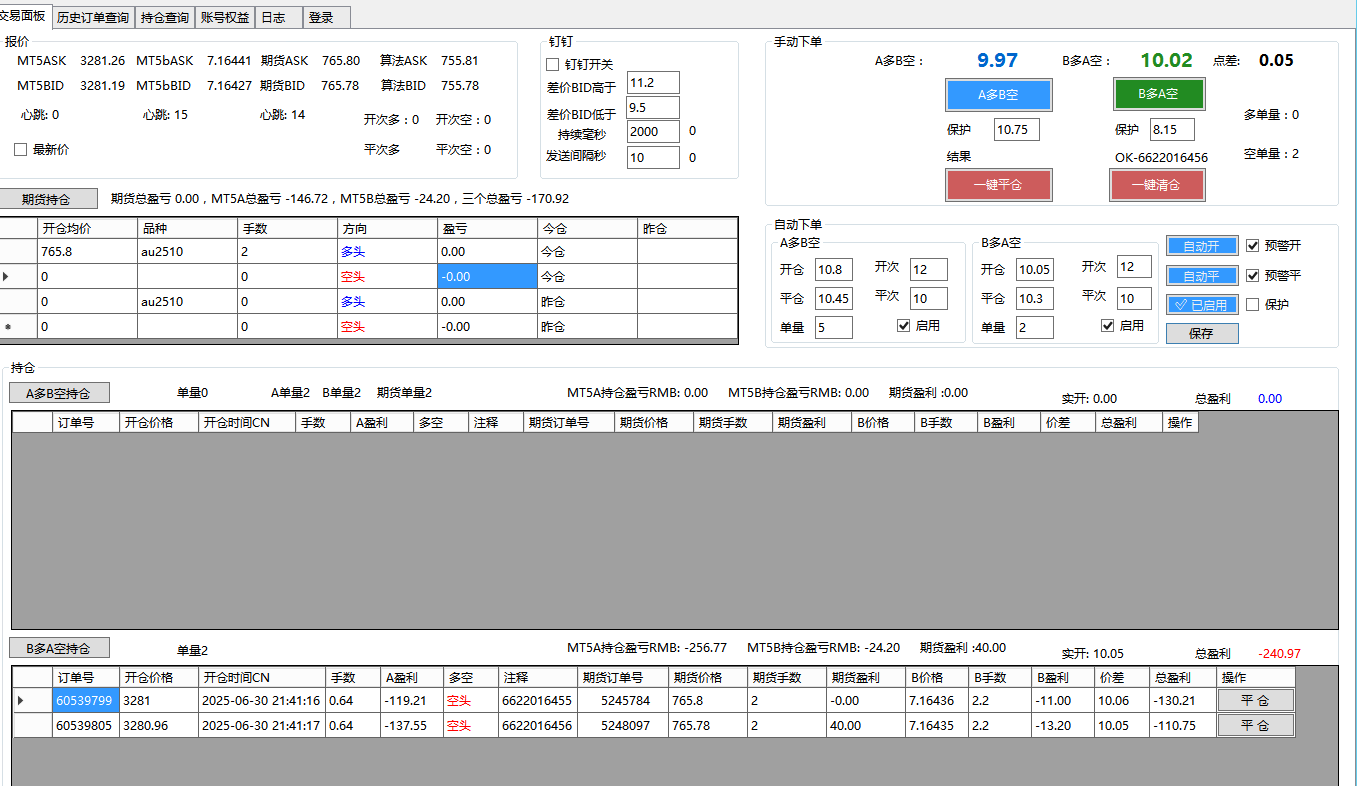Screen dimensions: 1357x786
Task: Open the 账号权益 tab
Action: [225, 17]
